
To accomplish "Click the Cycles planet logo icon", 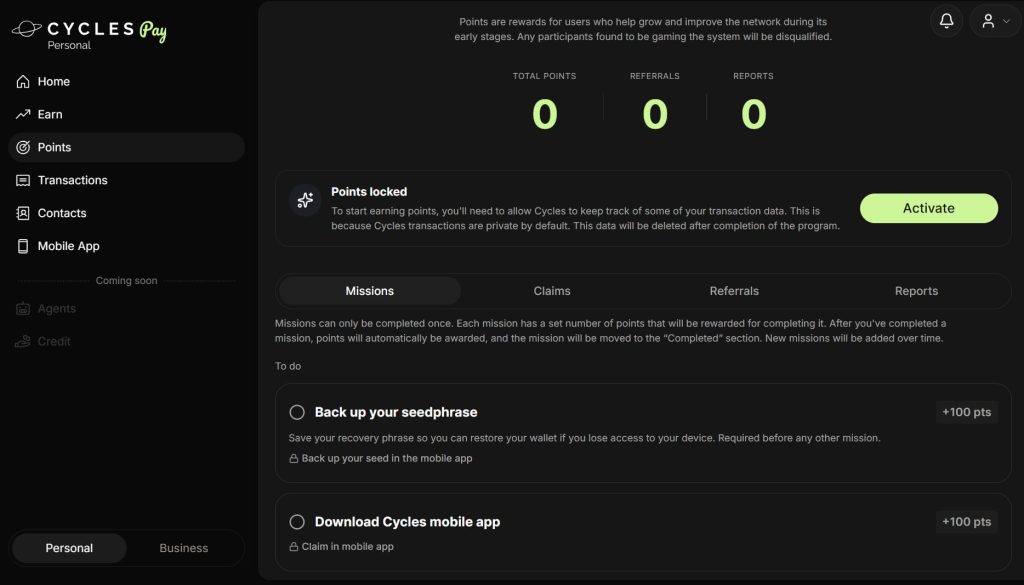I will pos(27,29).
